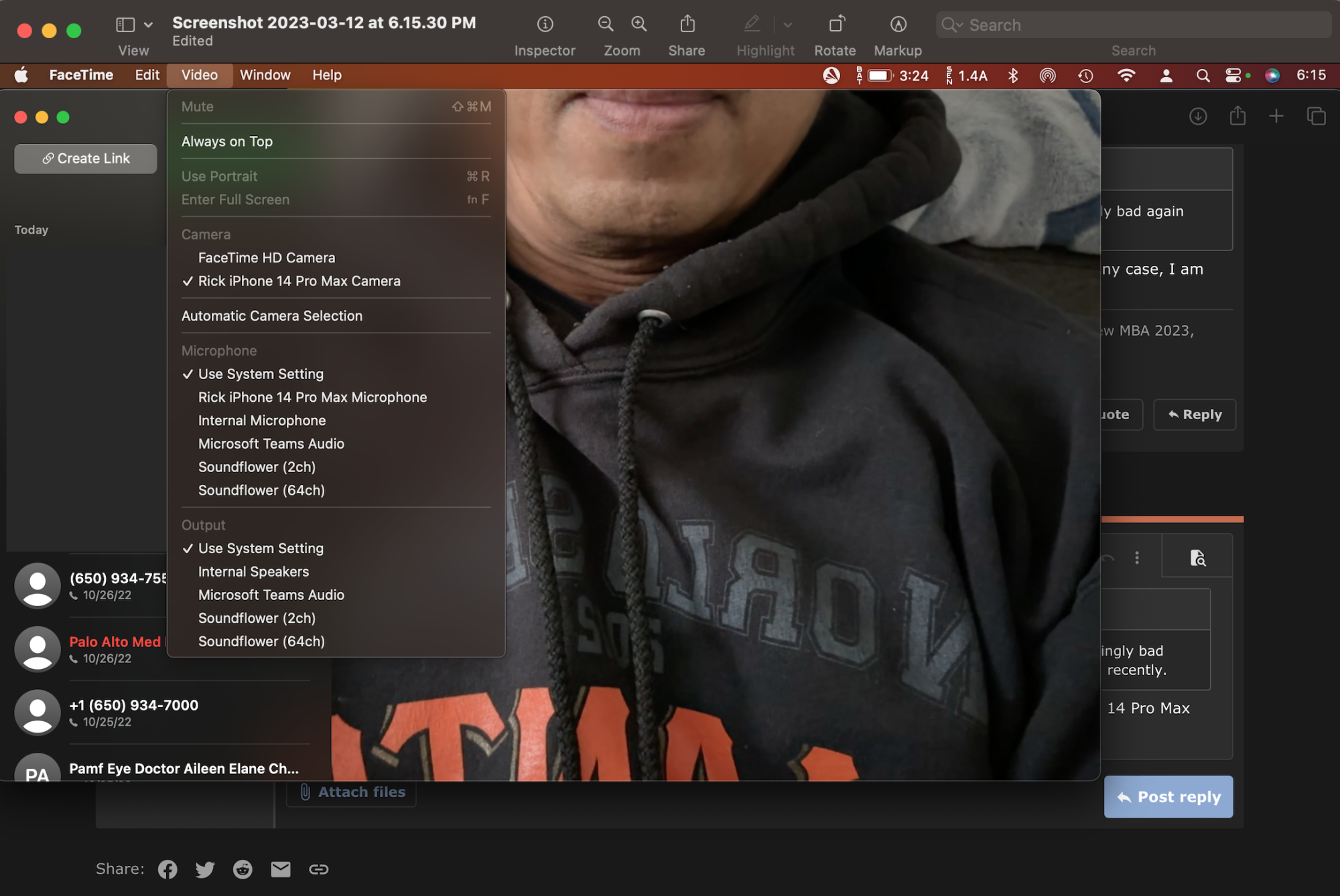Click the Inspector info icon
This screenshot has height=896, width=1340.
click(x=545, y=25)
